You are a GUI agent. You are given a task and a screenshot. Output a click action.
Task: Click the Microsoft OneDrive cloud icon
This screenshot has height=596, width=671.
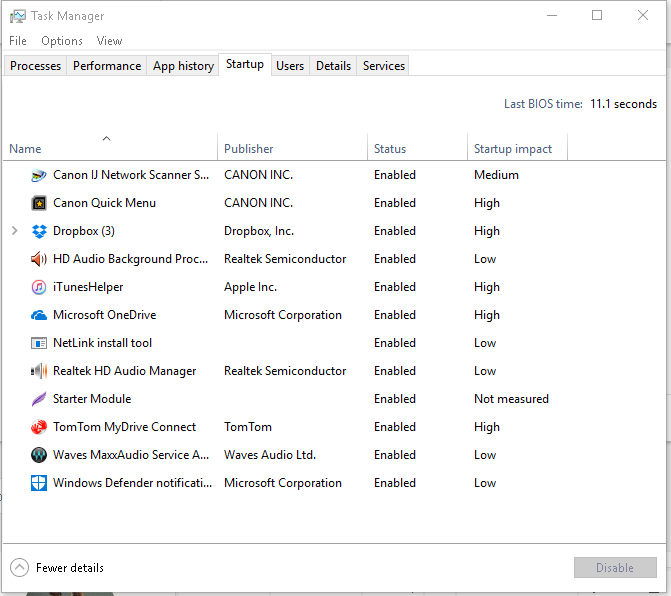tap(39, 315)
